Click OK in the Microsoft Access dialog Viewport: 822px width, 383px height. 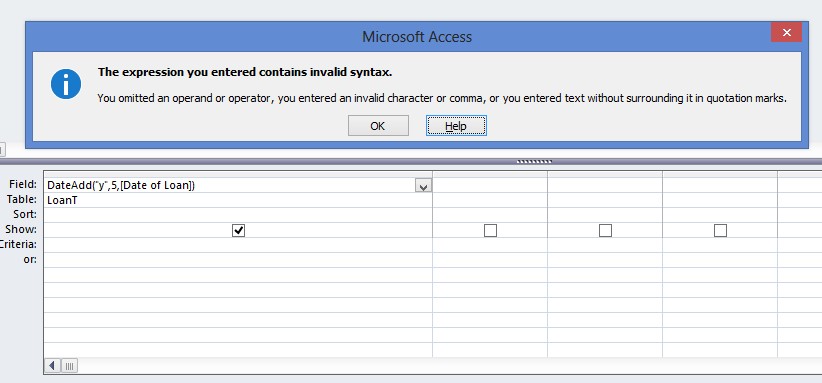378,126
